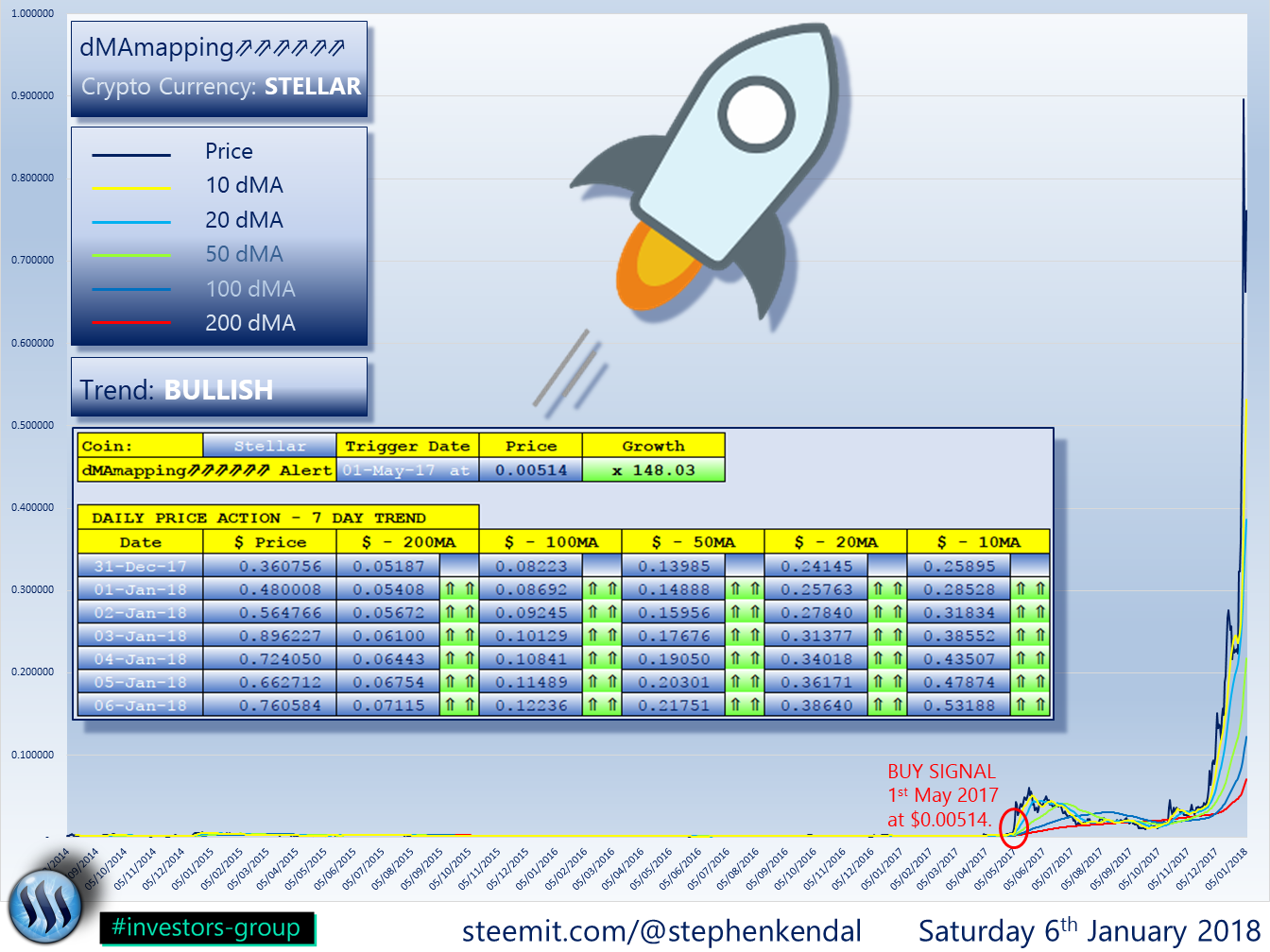Click the cyan 20 dMA legend line
The image size is (1270, 952).
pyautogui.click(x=131, y=223)
